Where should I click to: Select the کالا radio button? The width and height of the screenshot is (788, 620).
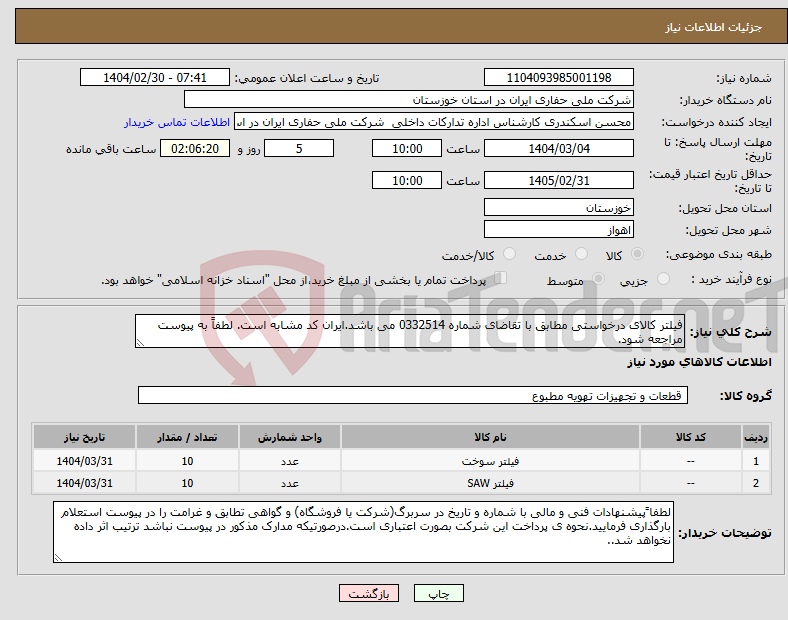pyautogui.click(x=637, y=254)
